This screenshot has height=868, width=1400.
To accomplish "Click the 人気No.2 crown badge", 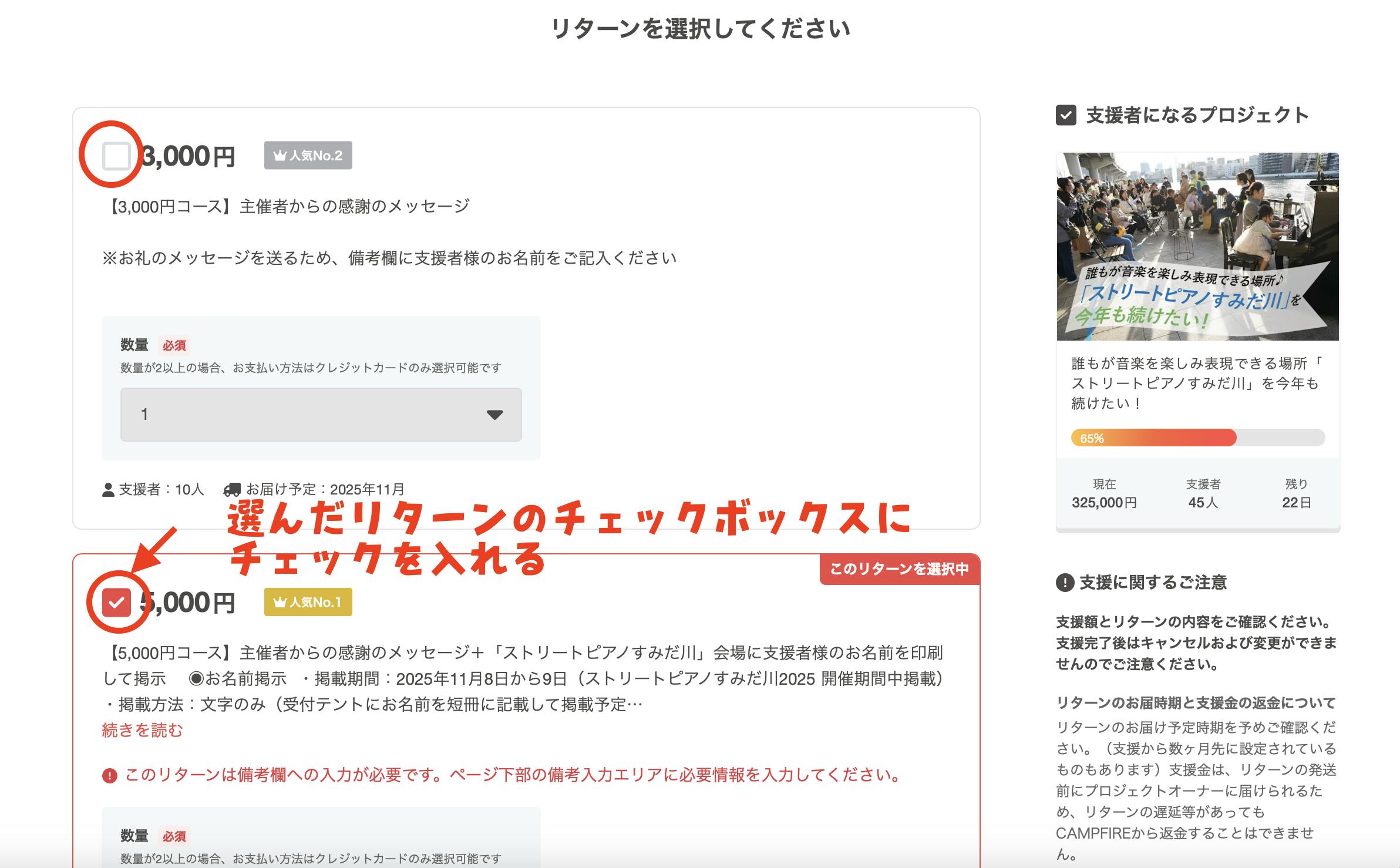I will coord(308,156).
